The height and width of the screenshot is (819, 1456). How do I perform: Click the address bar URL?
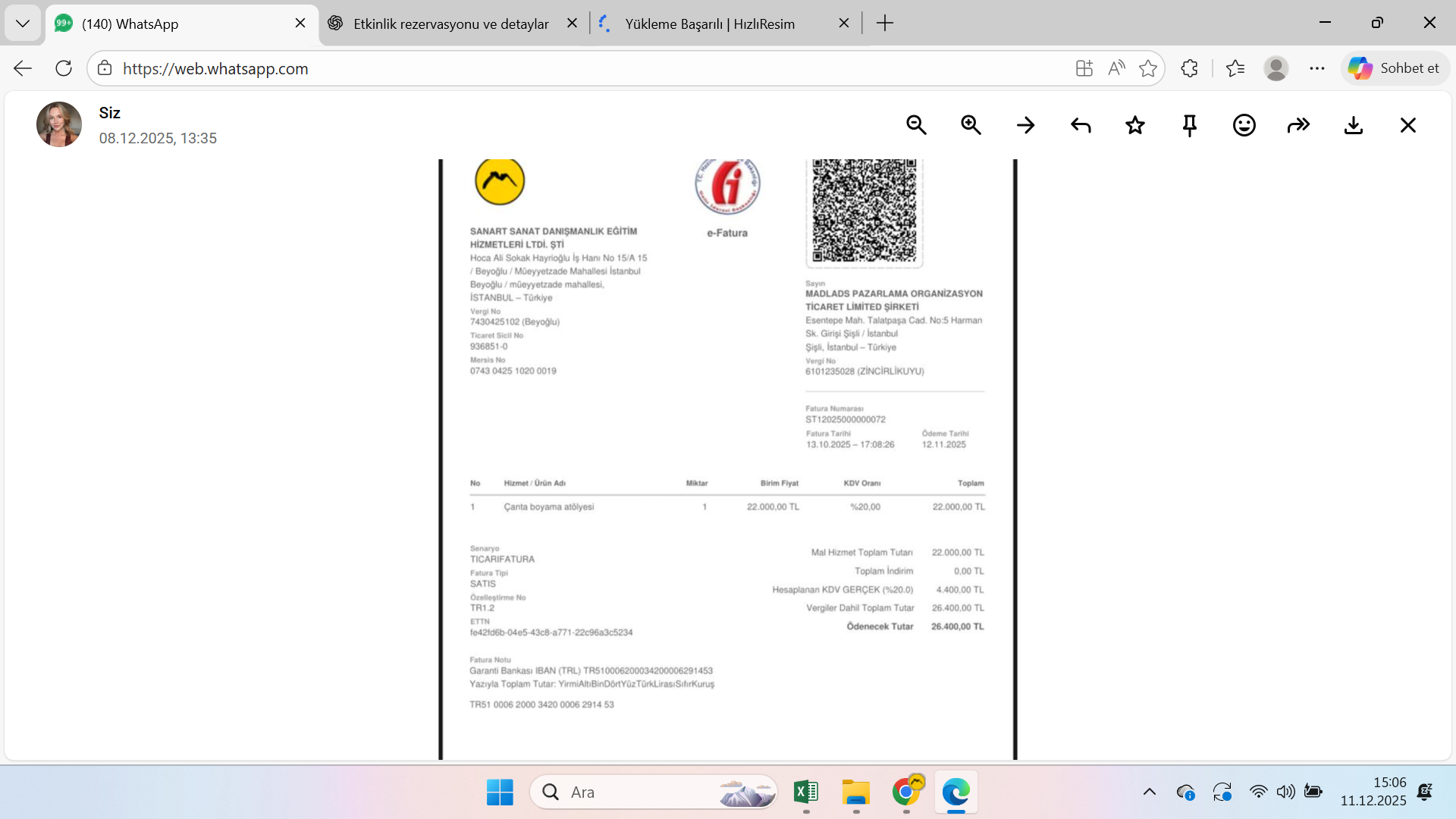(215, 69)
